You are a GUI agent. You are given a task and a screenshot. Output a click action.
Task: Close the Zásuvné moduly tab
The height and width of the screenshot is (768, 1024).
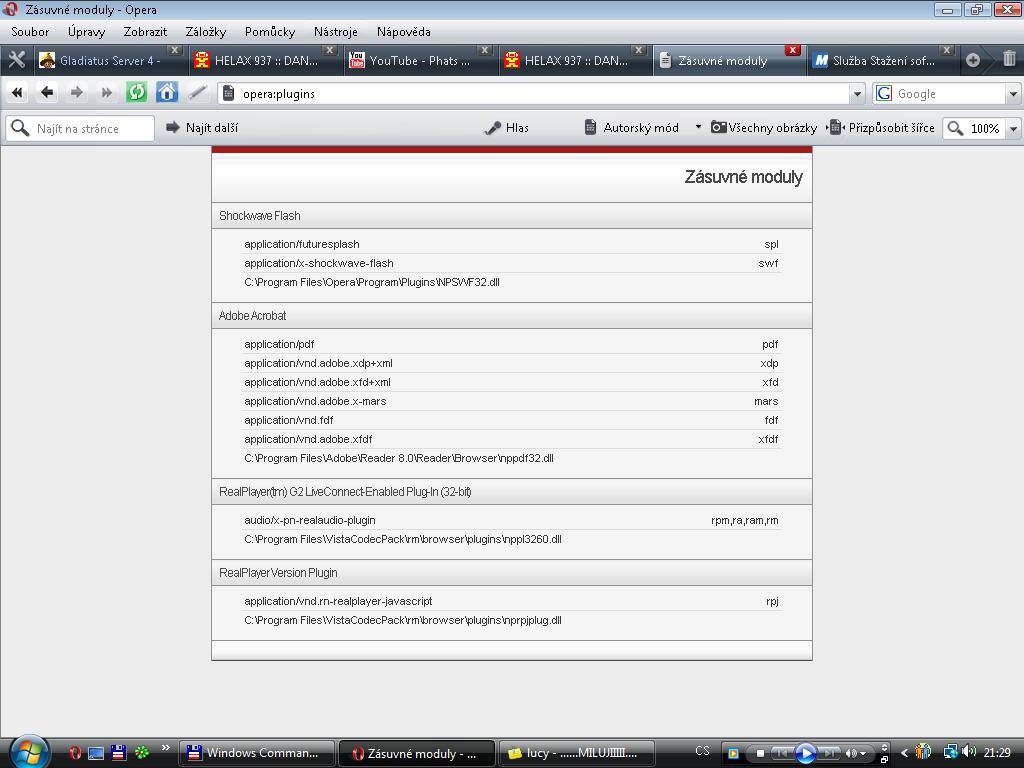[793, 50]
